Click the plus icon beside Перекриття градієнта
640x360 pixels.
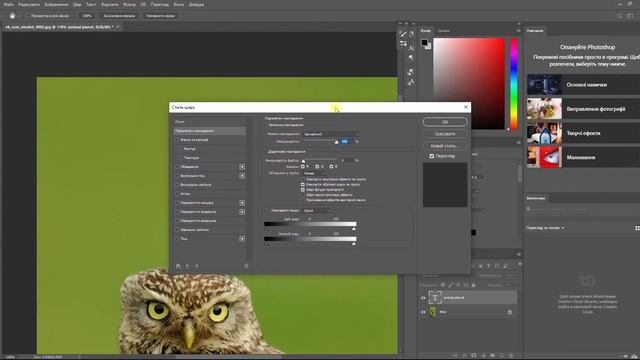242,212
